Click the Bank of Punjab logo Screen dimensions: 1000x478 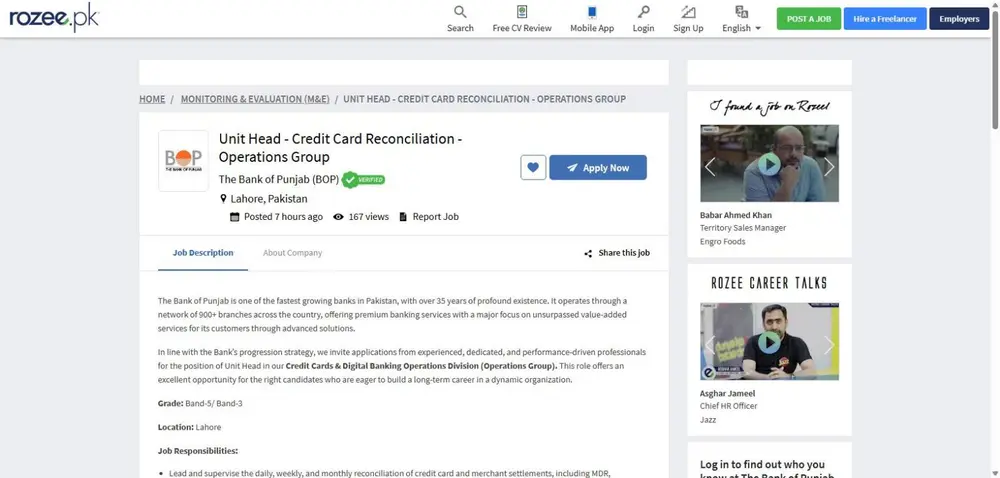point(183,161)
